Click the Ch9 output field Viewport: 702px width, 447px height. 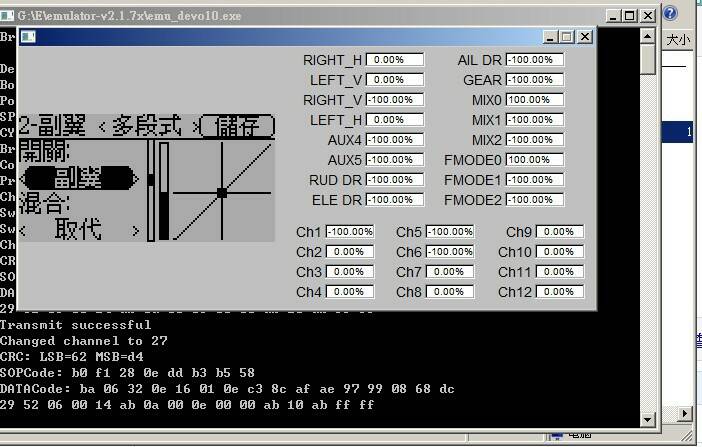pyautogui.click(x=560, y=232)
